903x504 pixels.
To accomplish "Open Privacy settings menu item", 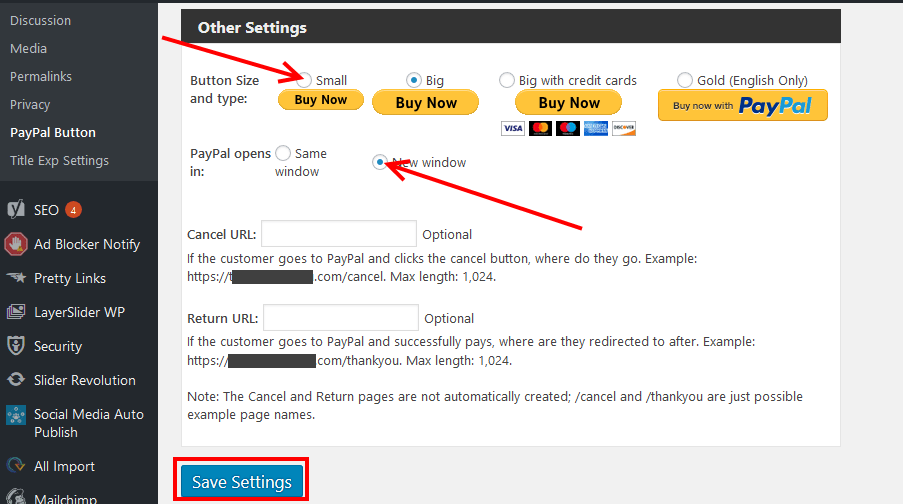I will tap(30, 105).
